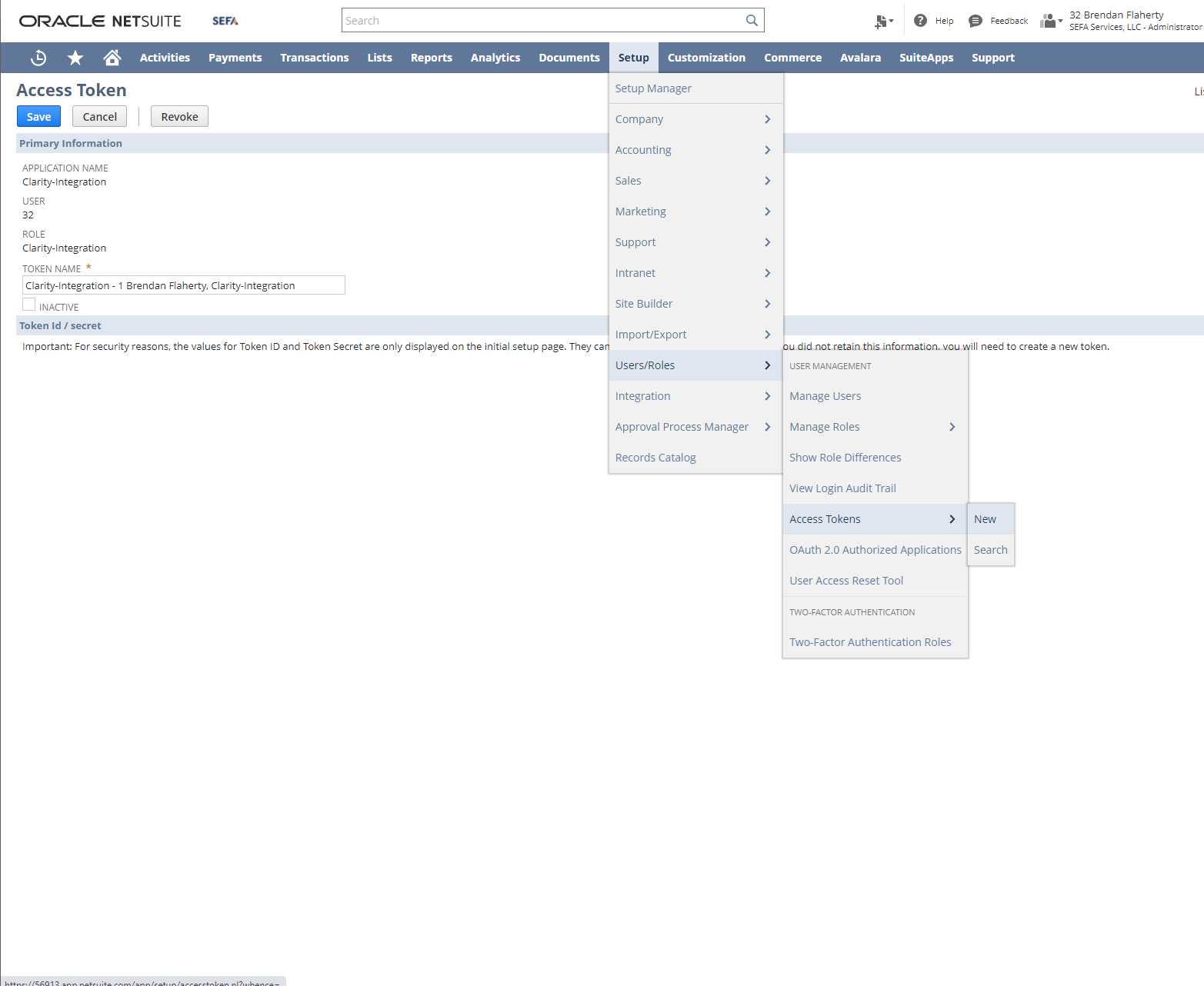Select the Access Tokens submenu item
1204x986 pixels.
click(875, 519)
